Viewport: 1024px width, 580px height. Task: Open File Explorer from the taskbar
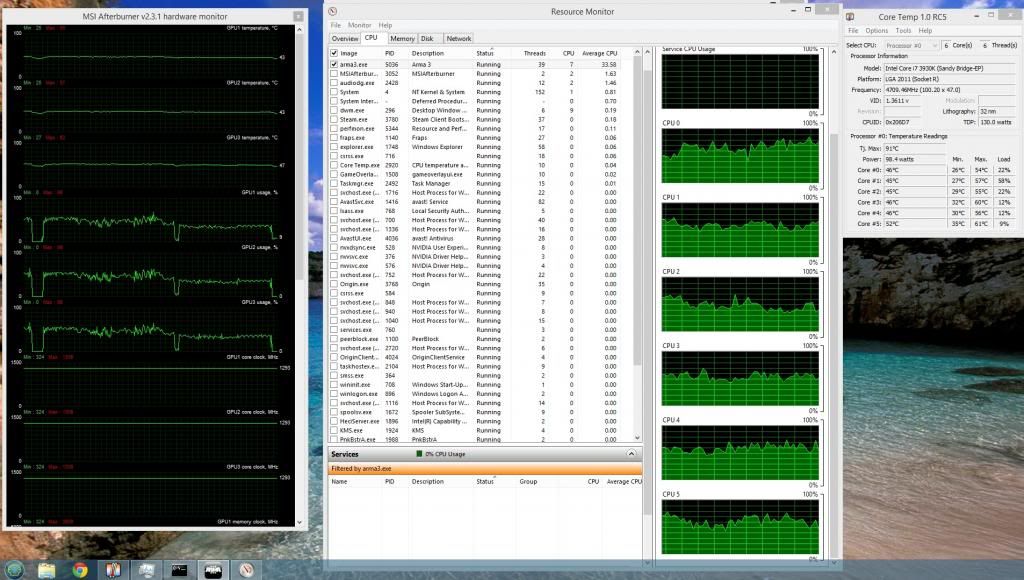click(46, 570)
